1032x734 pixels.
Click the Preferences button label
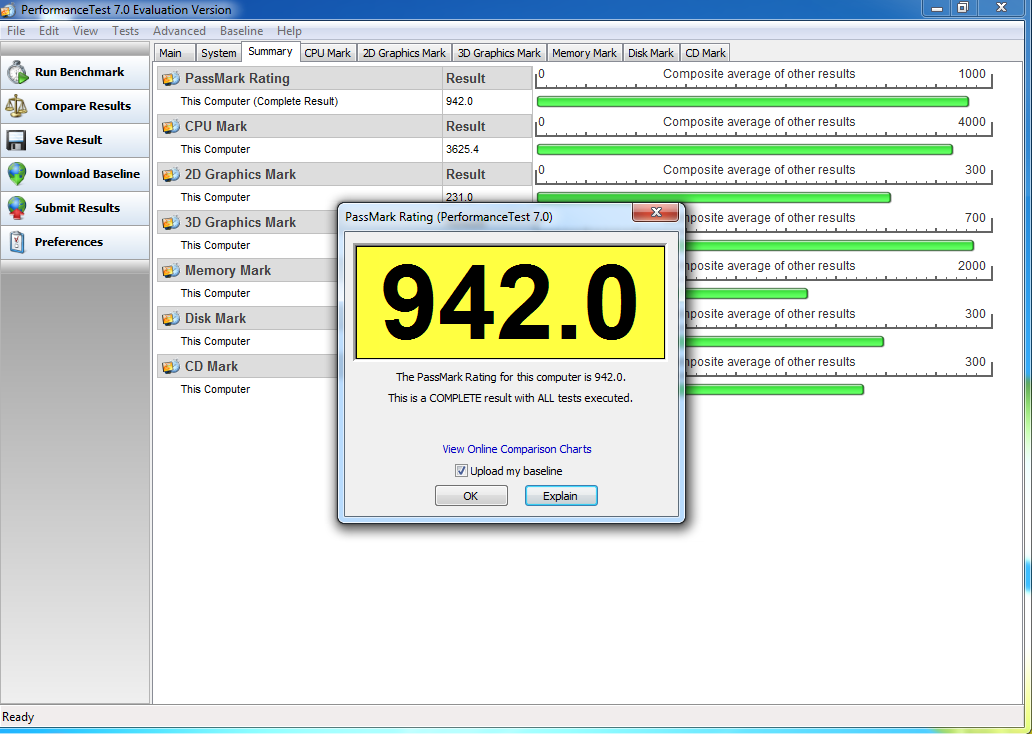pyautogui.click(x=69, y=242)
